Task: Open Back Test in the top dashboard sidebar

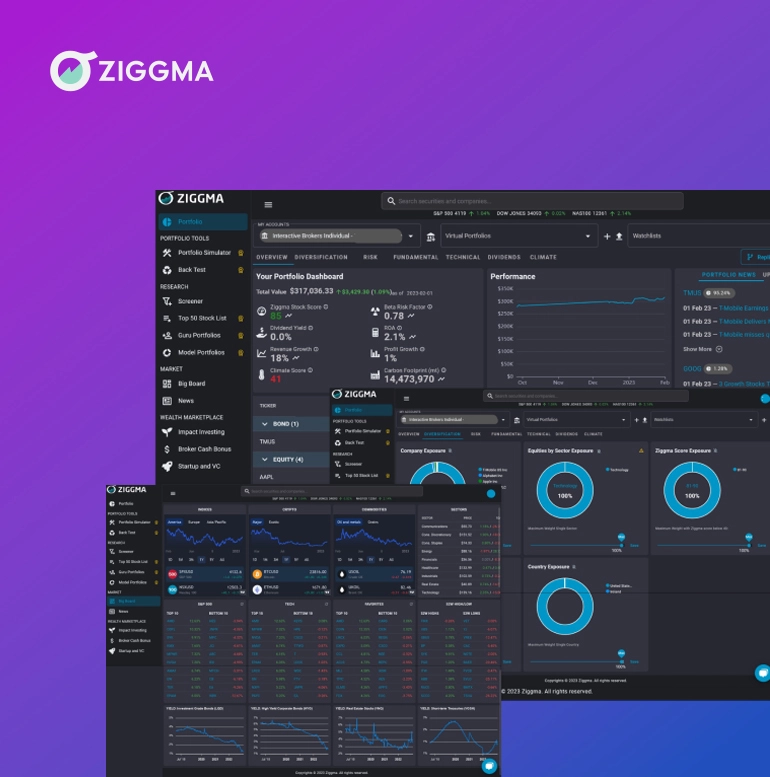Action: [191, 270]
